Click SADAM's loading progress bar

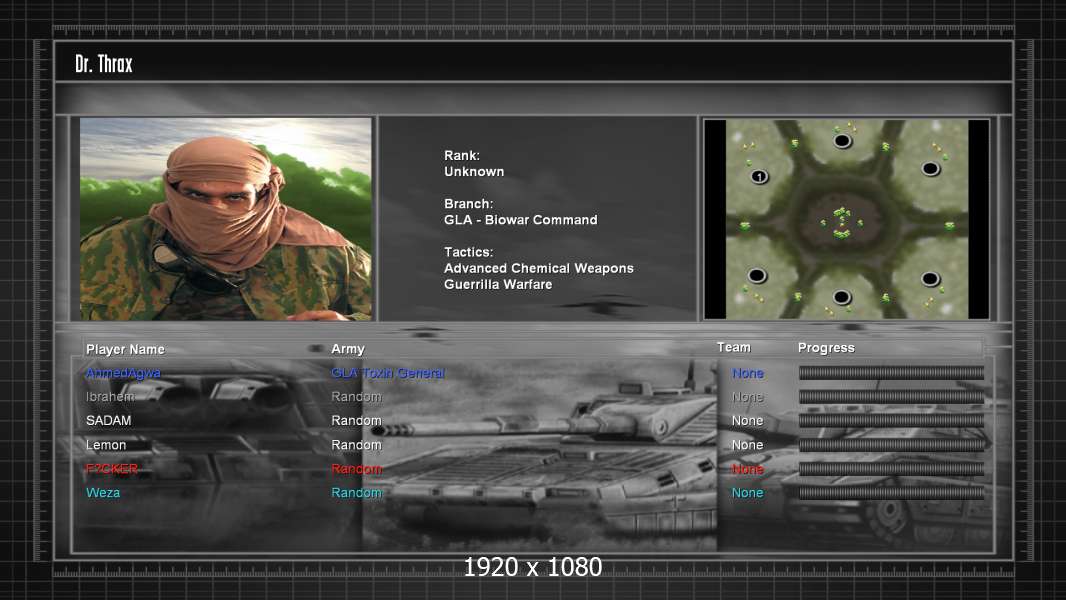891,421
